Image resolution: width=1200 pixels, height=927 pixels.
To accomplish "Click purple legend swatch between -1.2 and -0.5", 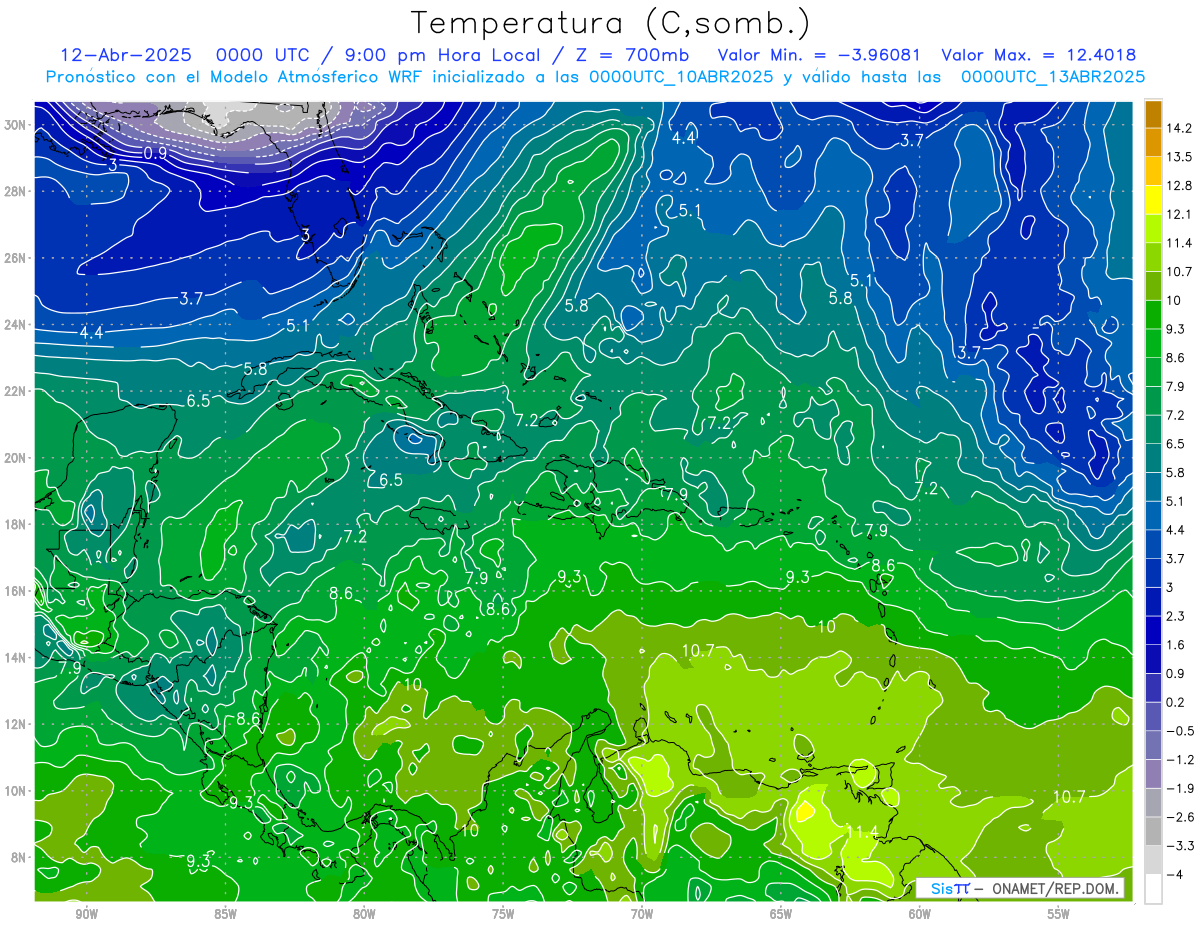I will pyautogui.click(x=1154, y=745).
